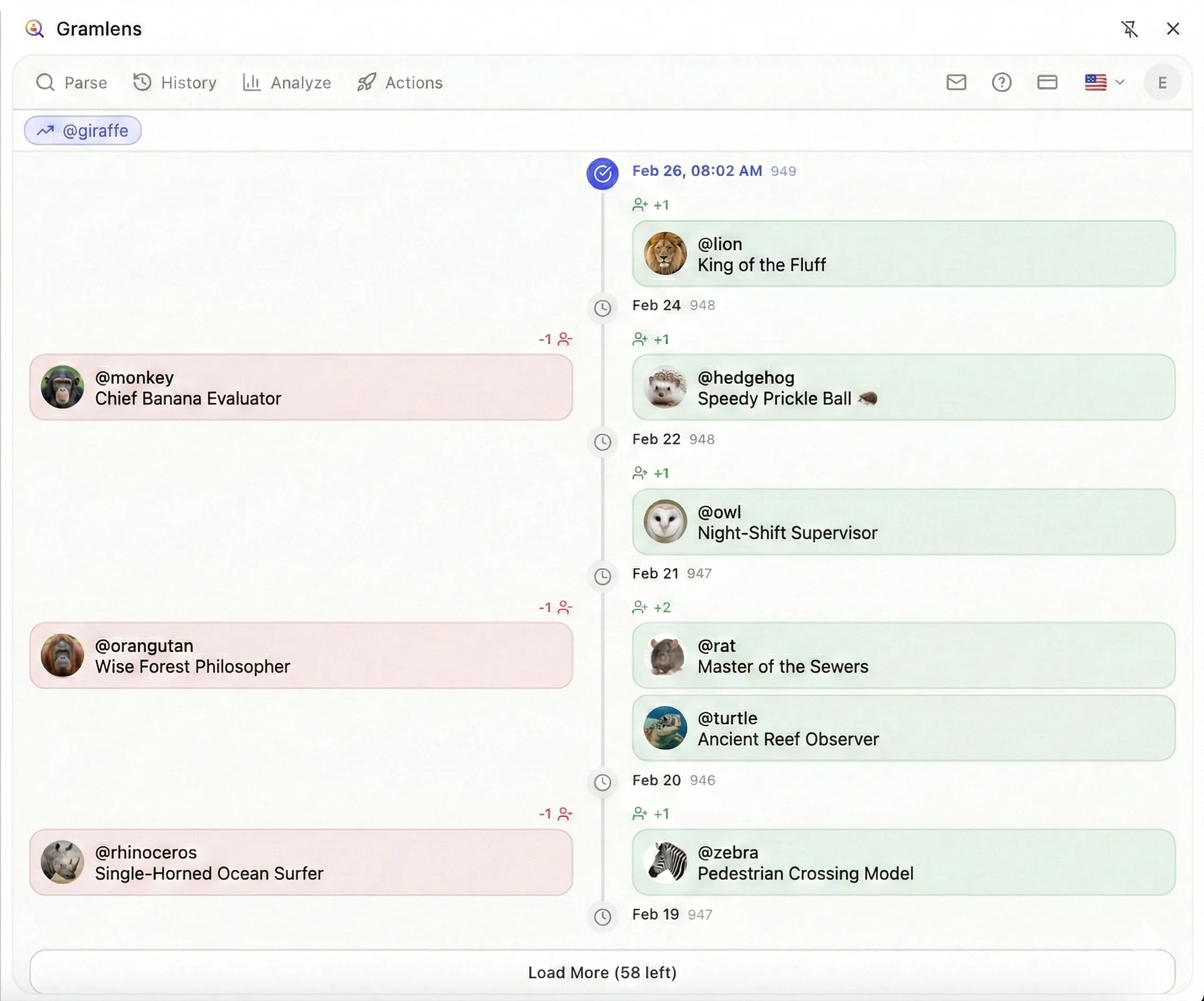Select the @giraffe trend tag
Image resolution: width=1204 pixels, height=1001 pixels.
point(83,130)
